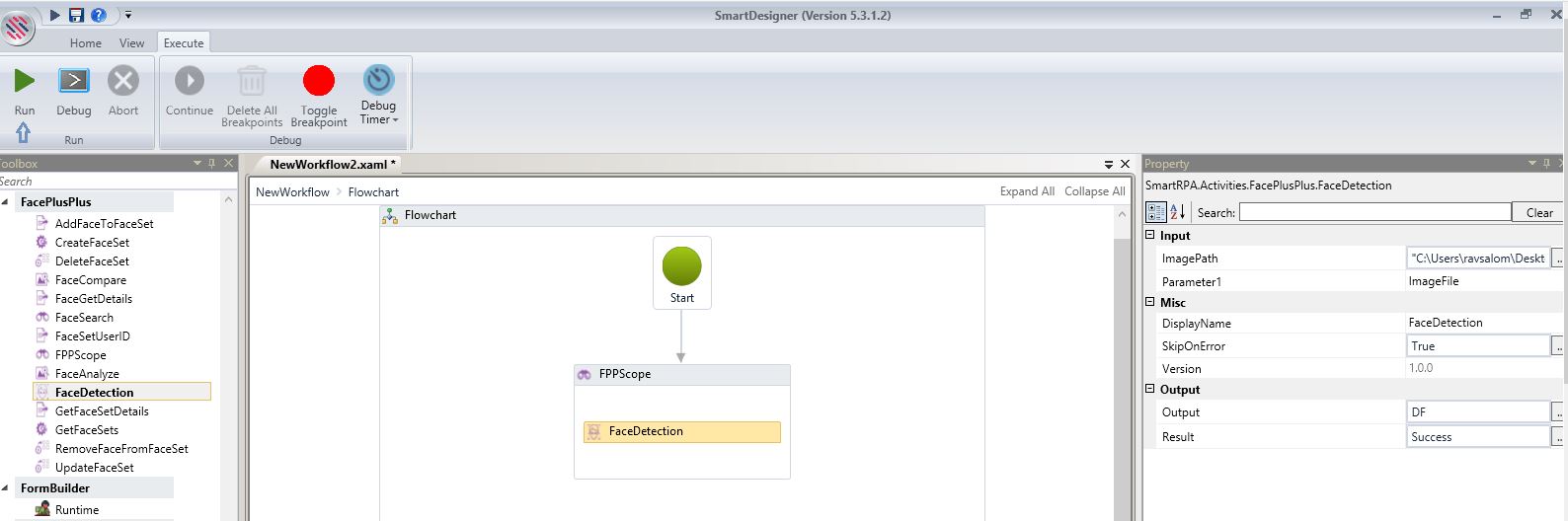Viewport: 1568px width, 521px height.
Task: Toggle Breakpoint using the red circle
Action: (x=319, y=82)
